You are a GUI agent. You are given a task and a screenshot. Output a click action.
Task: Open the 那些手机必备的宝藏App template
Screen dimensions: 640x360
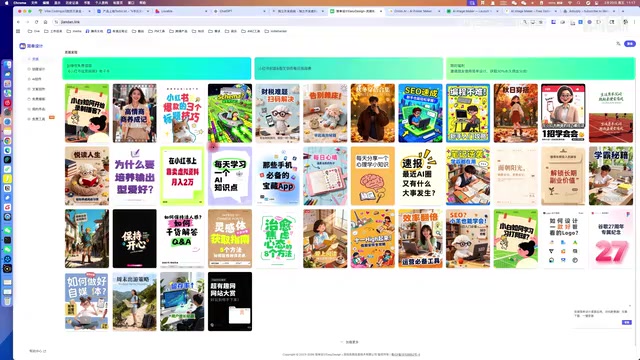click(278, 176)
